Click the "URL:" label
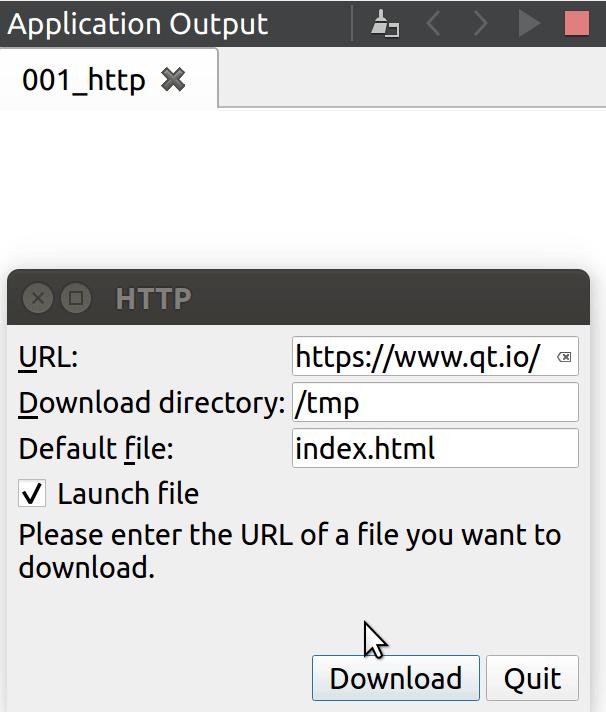This screenshot has height=712, width=606. tap(48, 357)
